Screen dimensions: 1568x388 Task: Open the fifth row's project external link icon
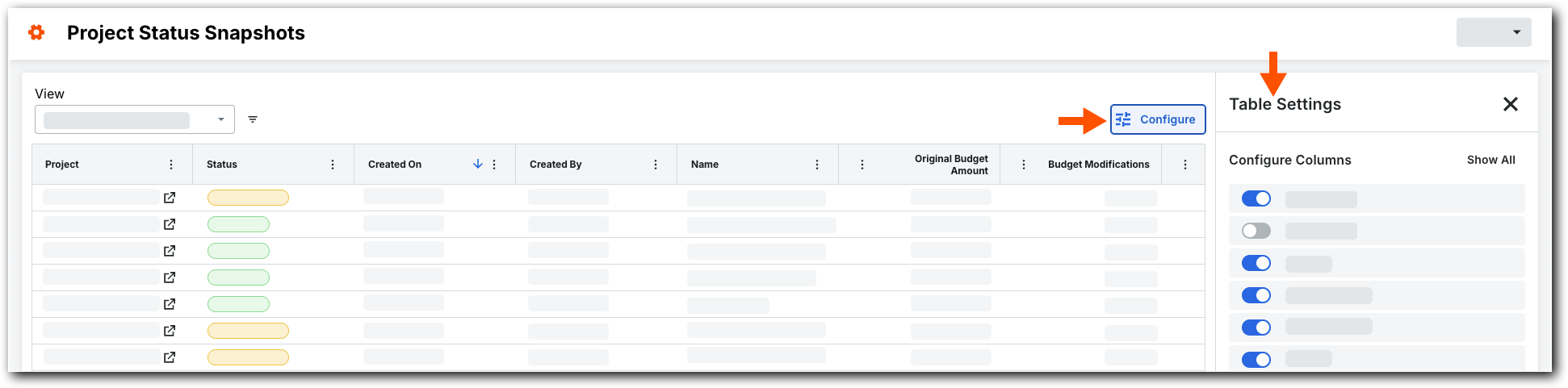[x=170, y=304]
